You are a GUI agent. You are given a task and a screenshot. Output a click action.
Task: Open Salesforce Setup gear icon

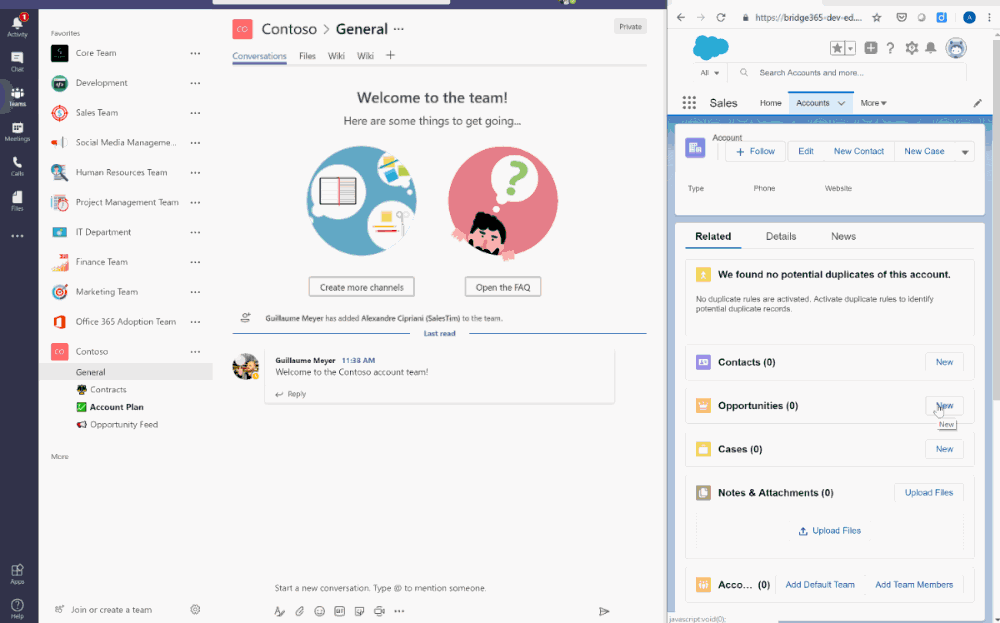[912, 48]
